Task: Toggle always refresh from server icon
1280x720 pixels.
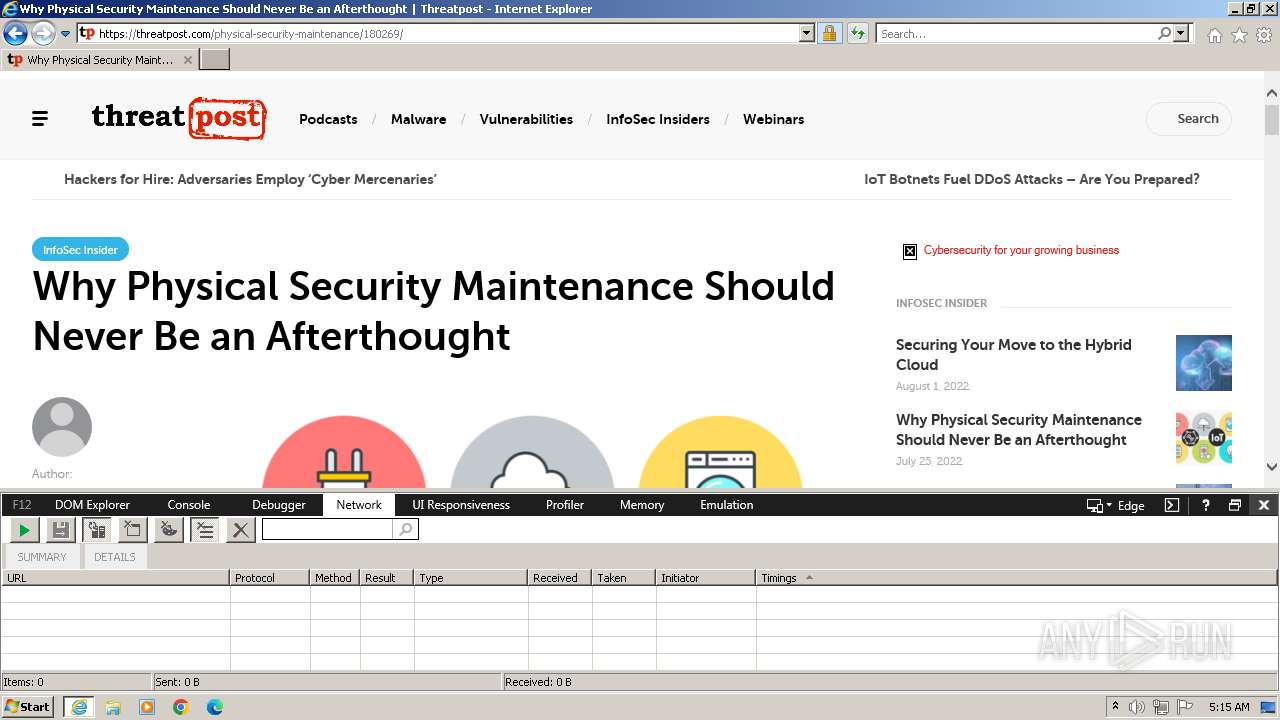Action: (x=97, y=529)
